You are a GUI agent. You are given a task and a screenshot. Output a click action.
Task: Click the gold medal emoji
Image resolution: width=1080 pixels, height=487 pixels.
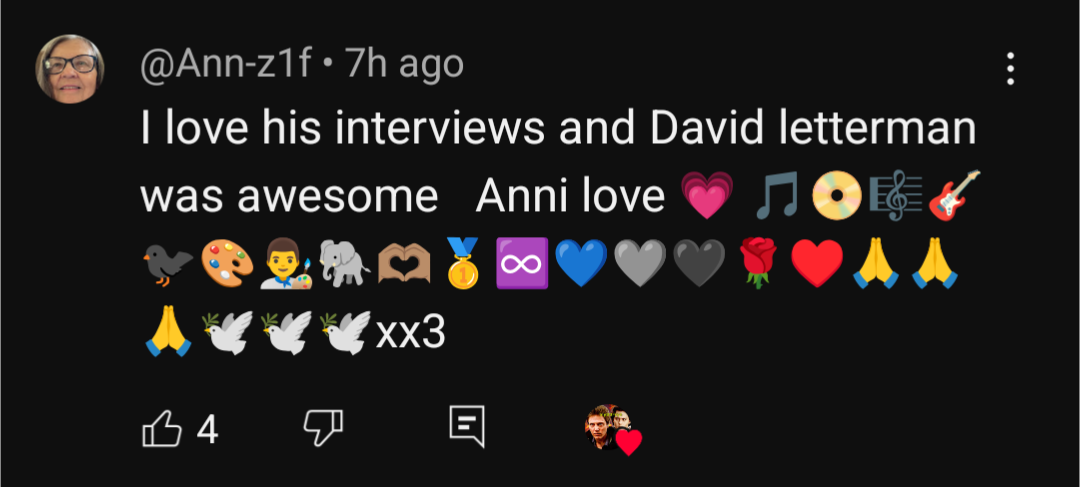pos(463,263)
